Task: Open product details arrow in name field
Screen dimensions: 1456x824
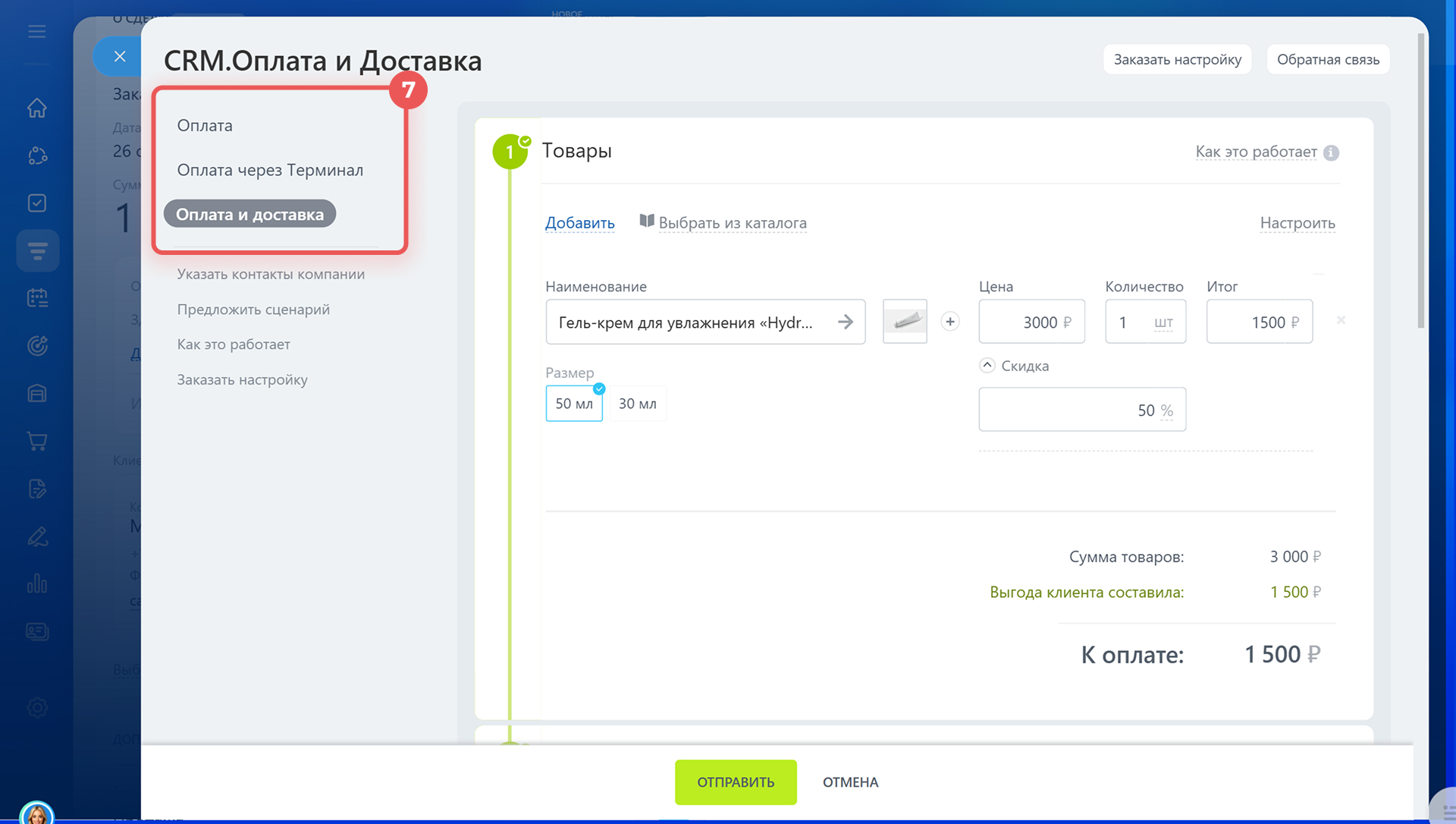Action: pyautogui.click(x=846, y=322)
